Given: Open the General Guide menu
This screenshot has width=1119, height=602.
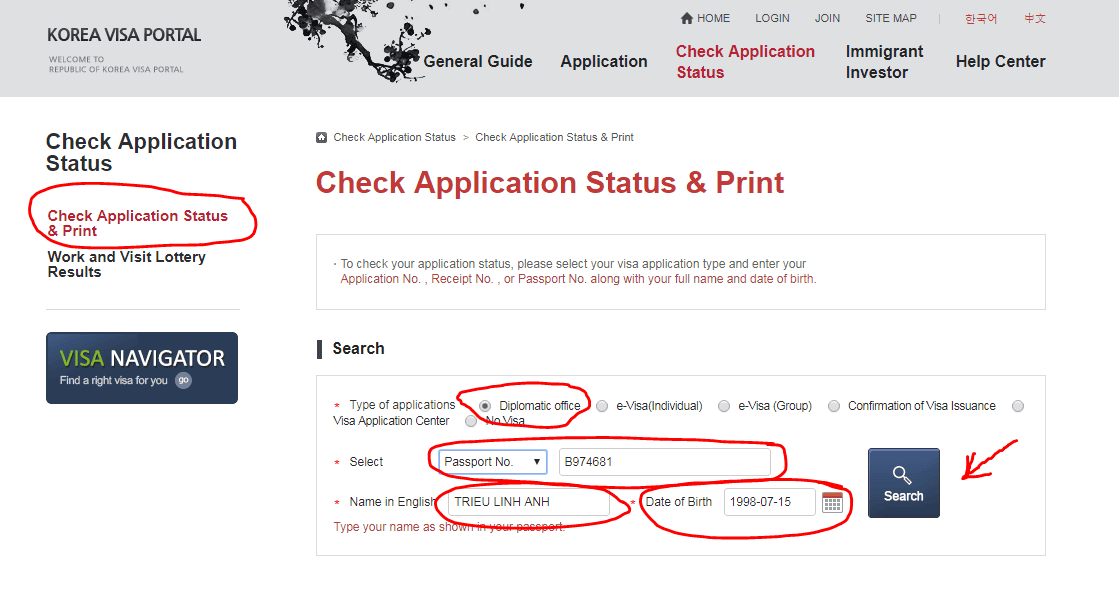Looking at the screenshot, I should tap(477, 61).
